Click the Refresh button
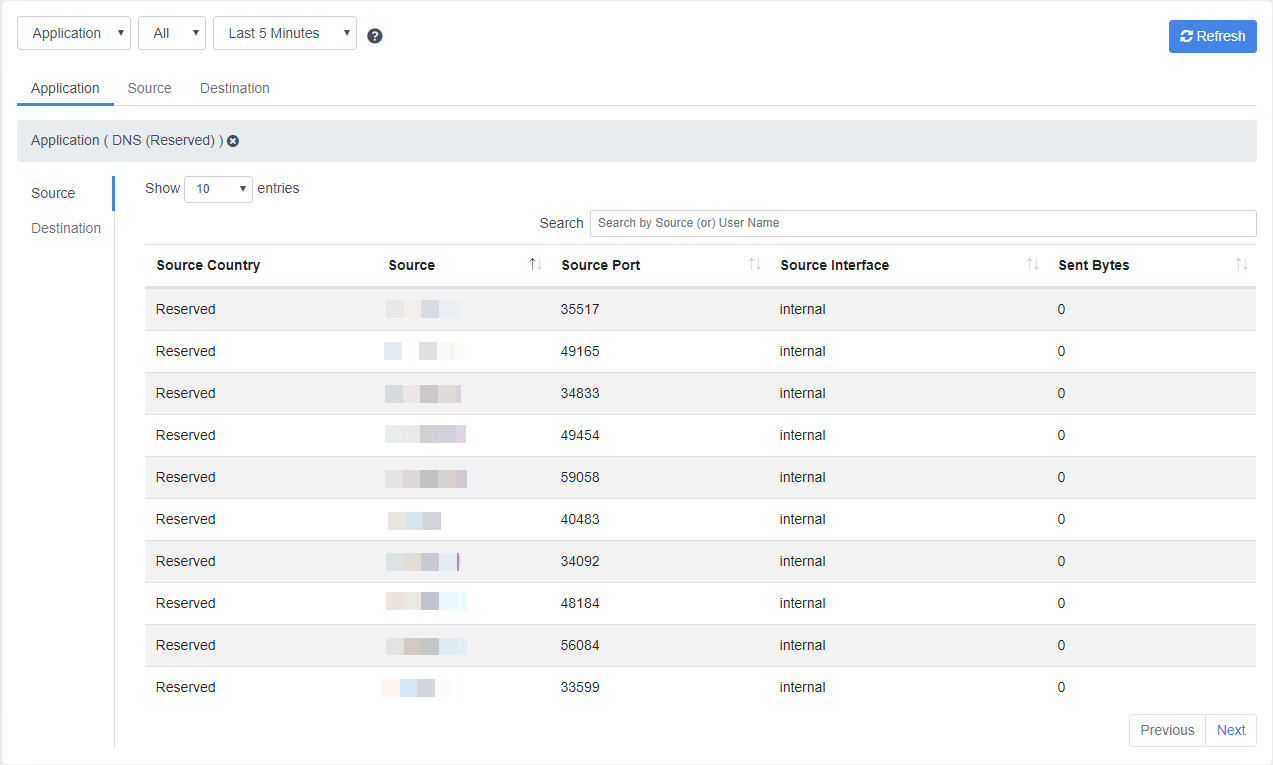 [x=1213, y=36]
